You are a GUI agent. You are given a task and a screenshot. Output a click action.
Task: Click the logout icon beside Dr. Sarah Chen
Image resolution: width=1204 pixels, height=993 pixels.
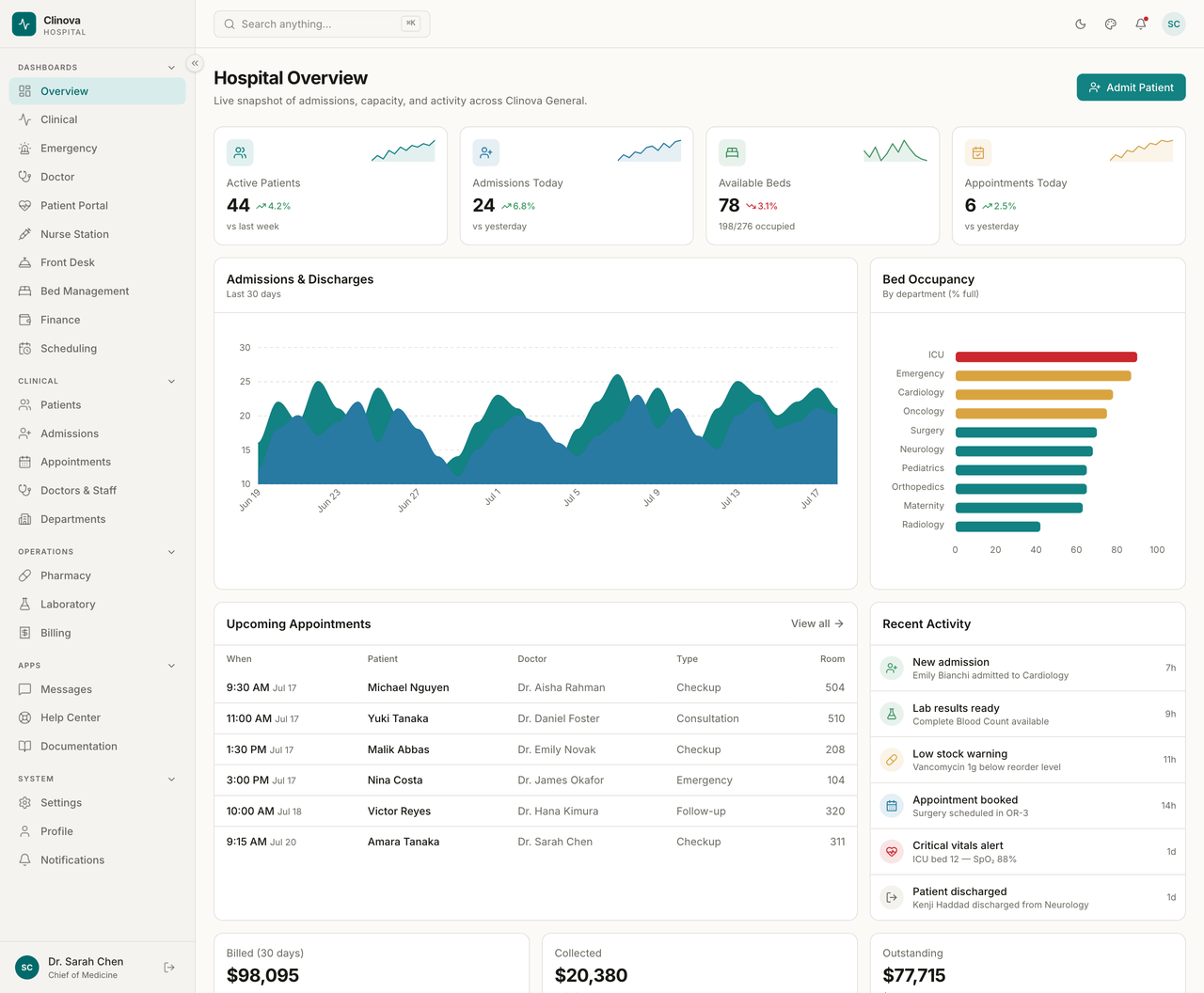point(169,968)
